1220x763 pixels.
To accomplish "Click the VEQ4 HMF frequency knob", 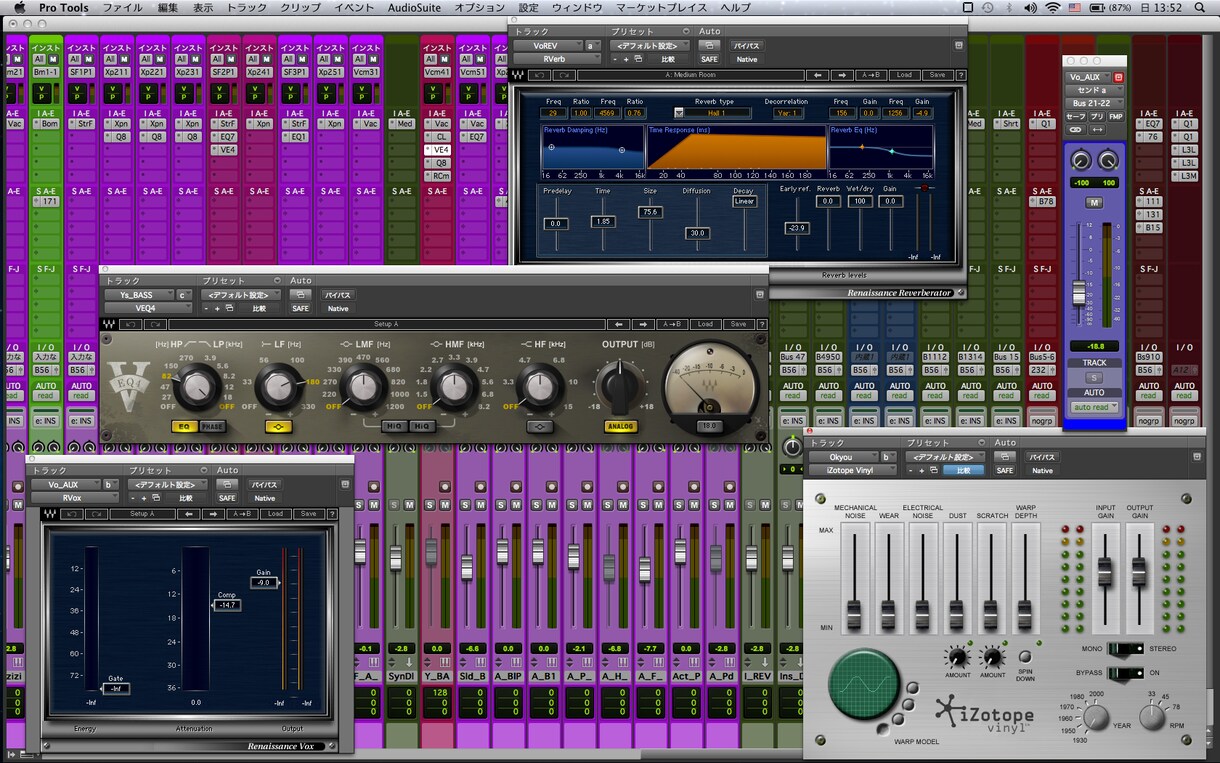I will tap(453, 386).
